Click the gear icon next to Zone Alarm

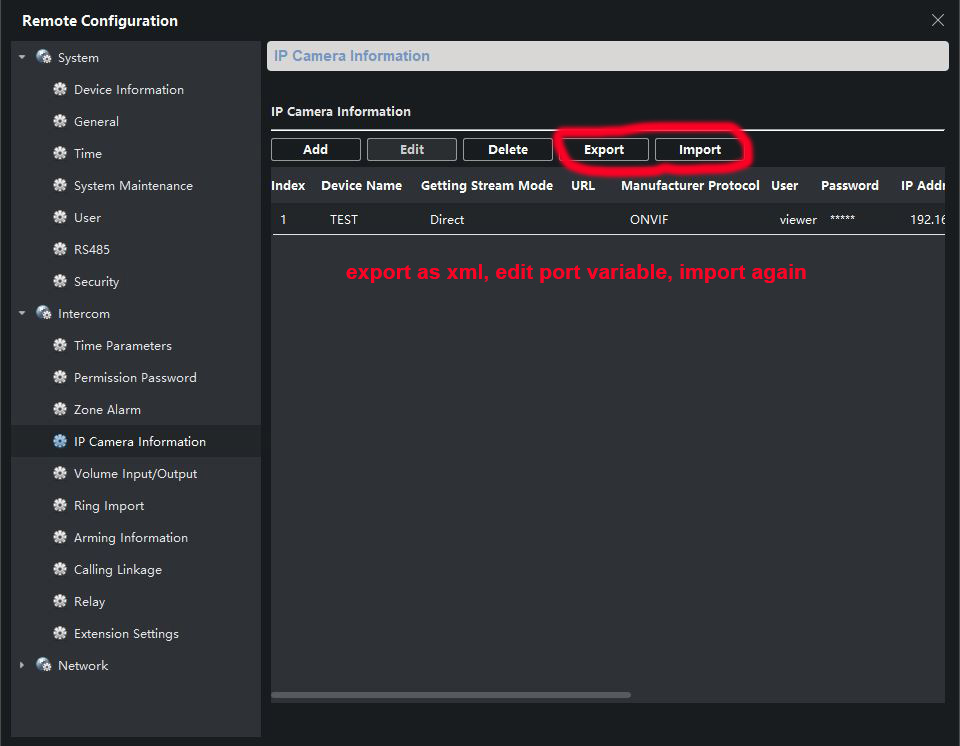click(60, 410)
